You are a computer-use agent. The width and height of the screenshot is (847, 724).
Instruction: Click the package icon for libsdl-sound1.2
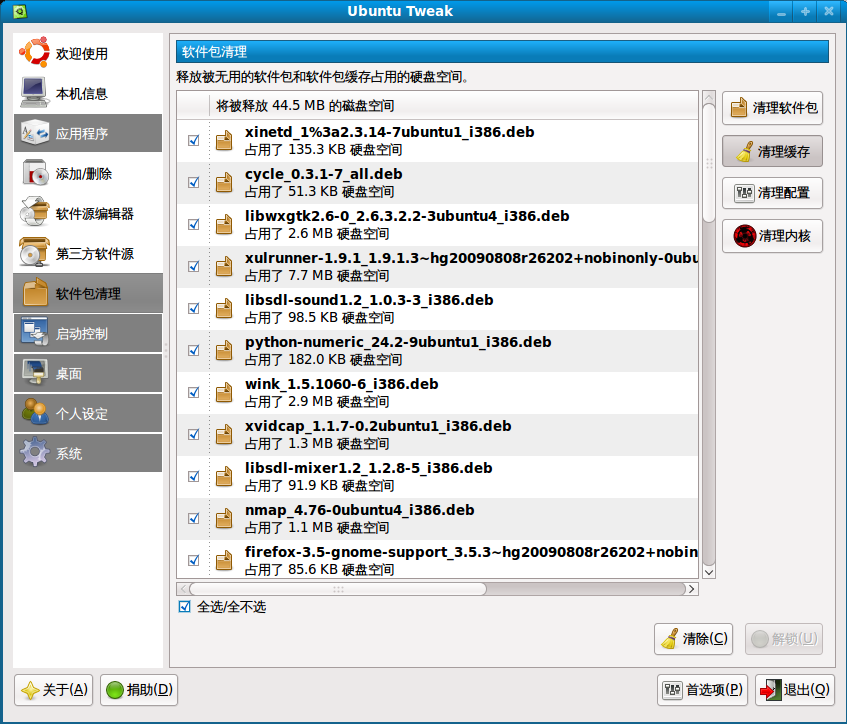pos(224,309)
